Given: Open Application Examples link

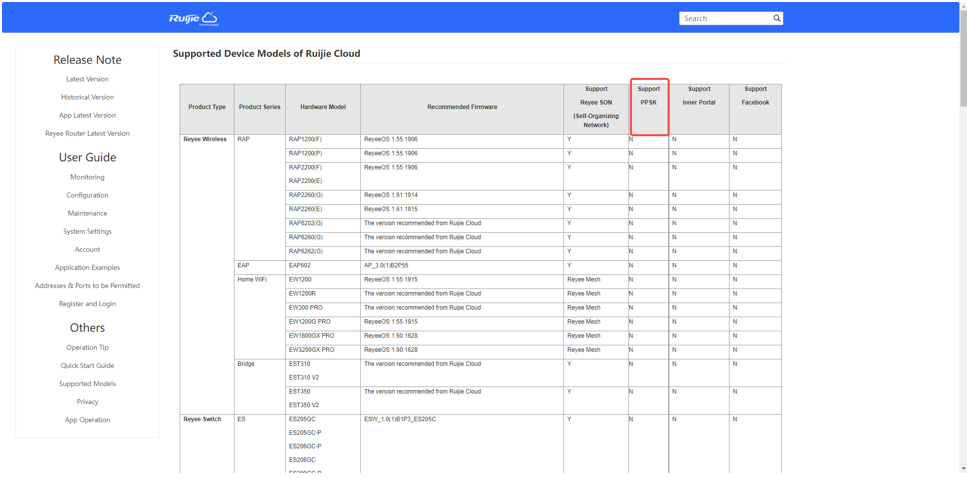Looking at the screenshot, I should [88, 268].
